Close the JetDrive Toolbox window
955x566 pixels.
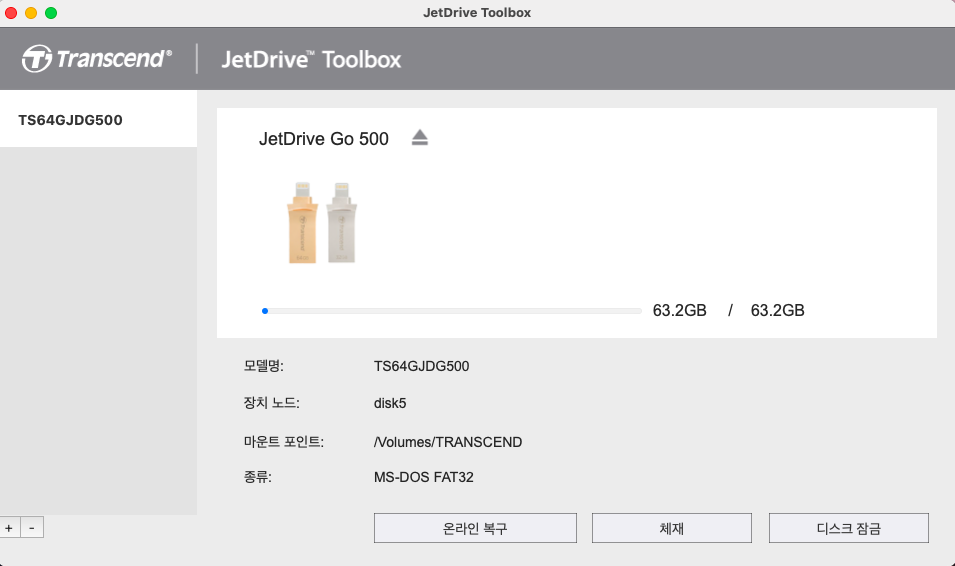(11, 13)
